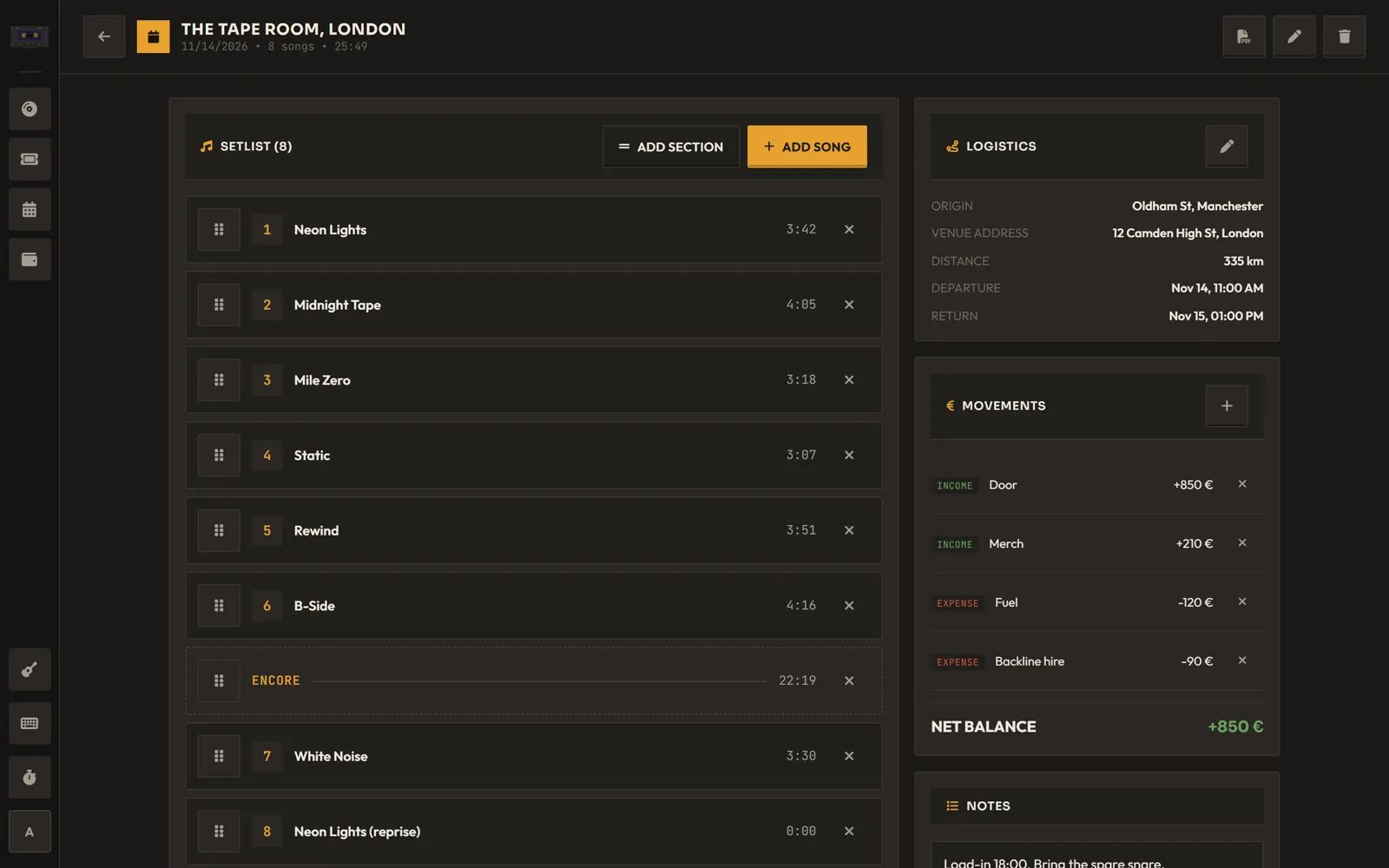Viewport: 1389px width, 868px height.
Task: Select the 'Midnight Tape' song title
Action: pos(338,305)
